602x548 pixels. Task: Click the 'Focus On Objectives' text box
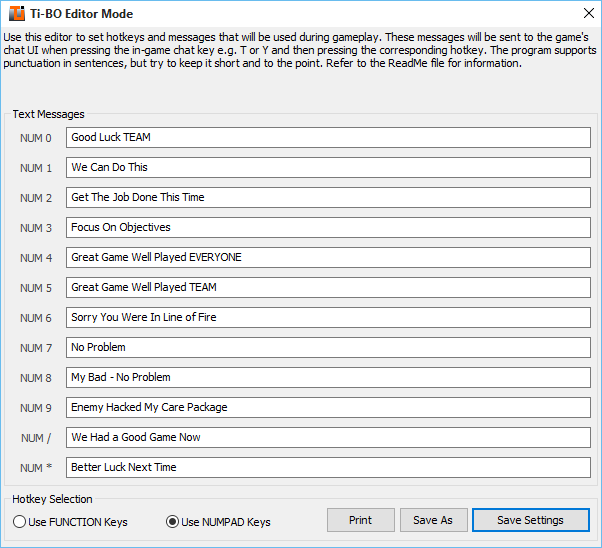pyautogui.click(x=328, y=227)
